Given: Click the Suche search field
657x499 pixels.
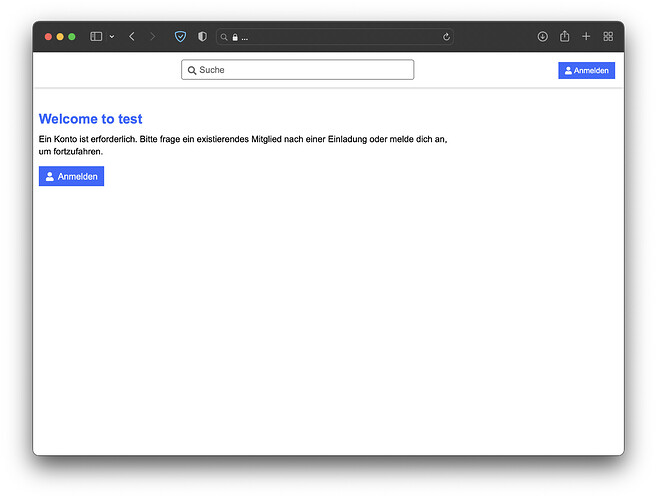Looking at the screenshot, I should point(297,70).
